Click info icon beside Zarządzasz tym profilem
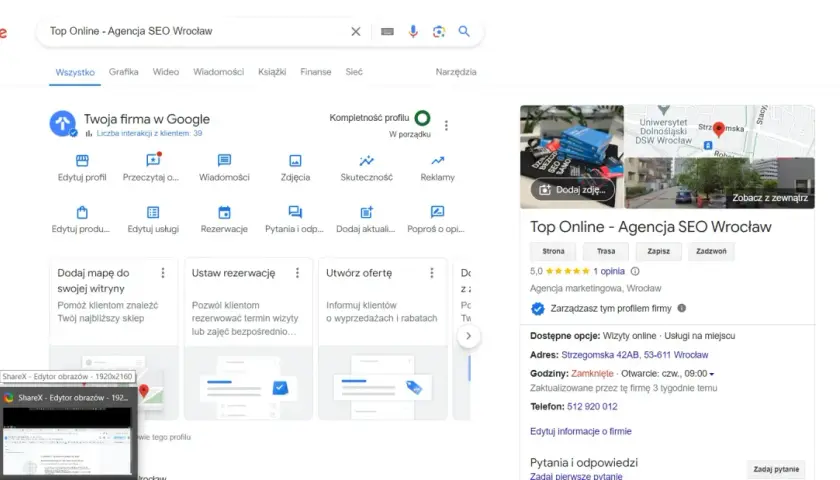Viewport: 840px width, 480px height. 681,308
